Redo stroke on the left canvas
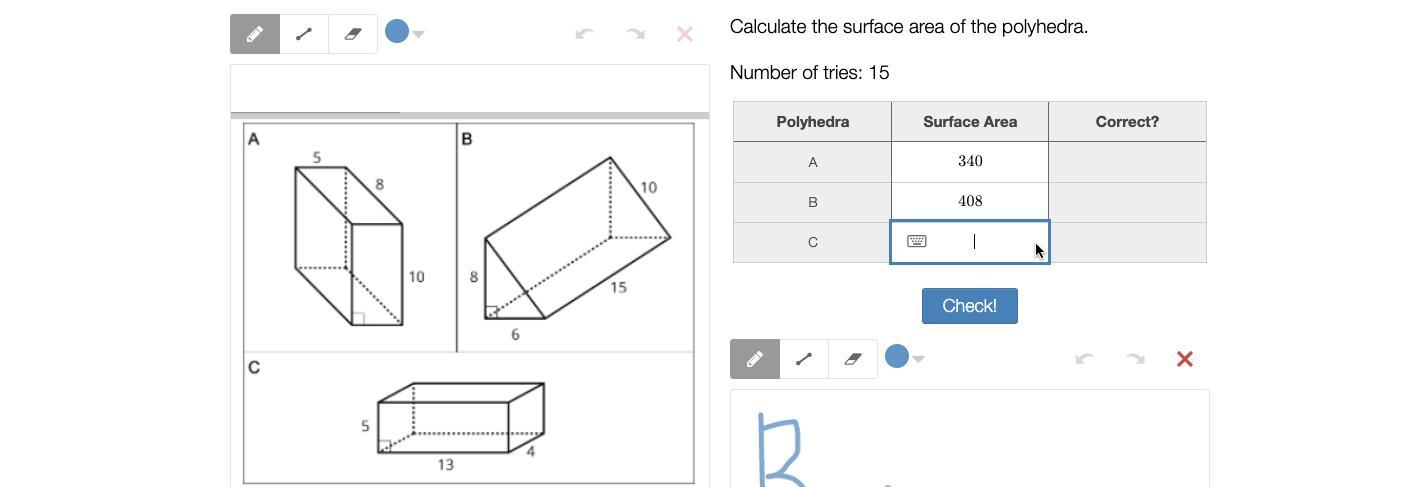 (635, 34)
